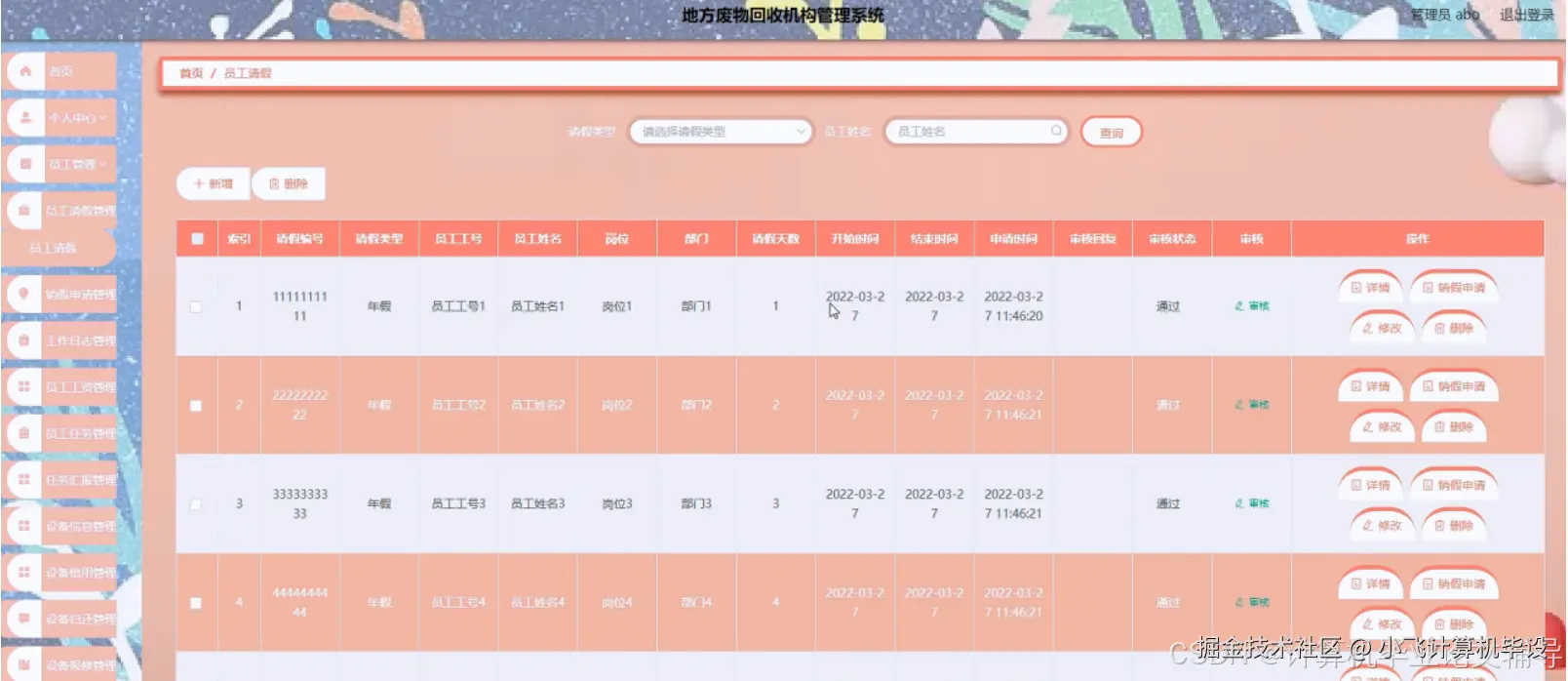
Task: Check the checkbox for row 3 (员工姓名3)
Action: [x=196, y=504]
